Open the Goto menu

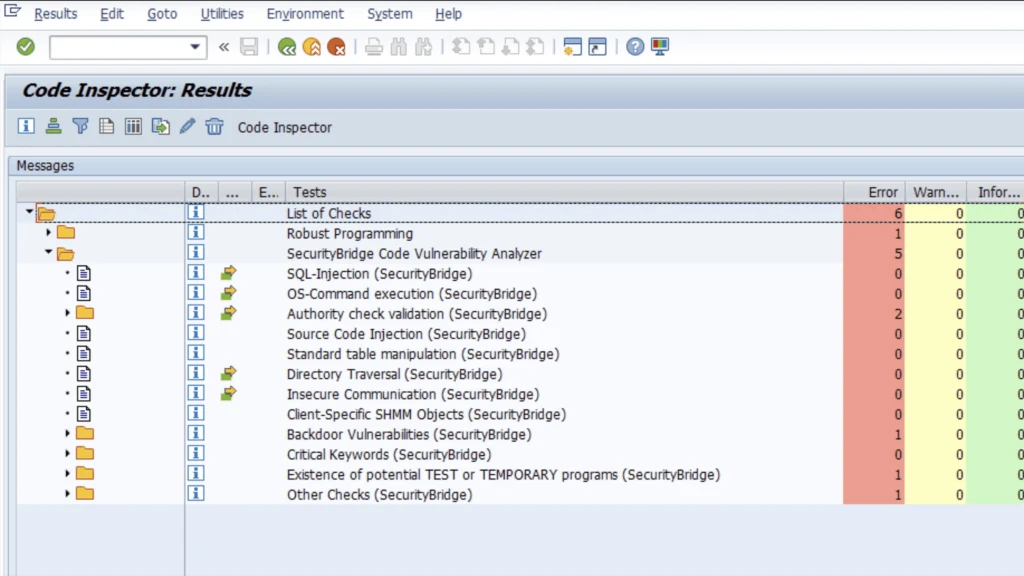tap(162, 14)
